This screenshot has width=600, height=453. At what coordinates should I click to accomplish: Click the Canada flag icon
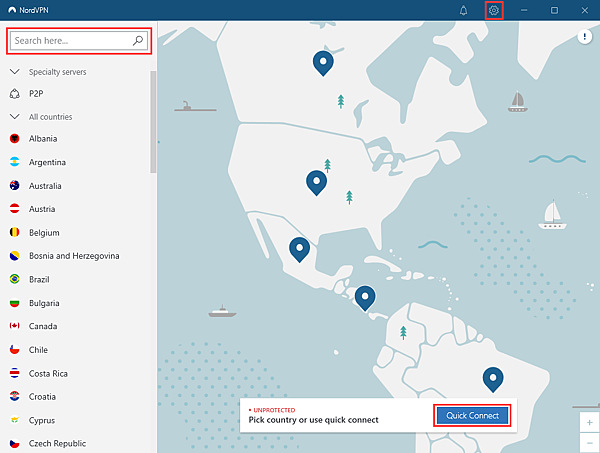click(15, 326)
